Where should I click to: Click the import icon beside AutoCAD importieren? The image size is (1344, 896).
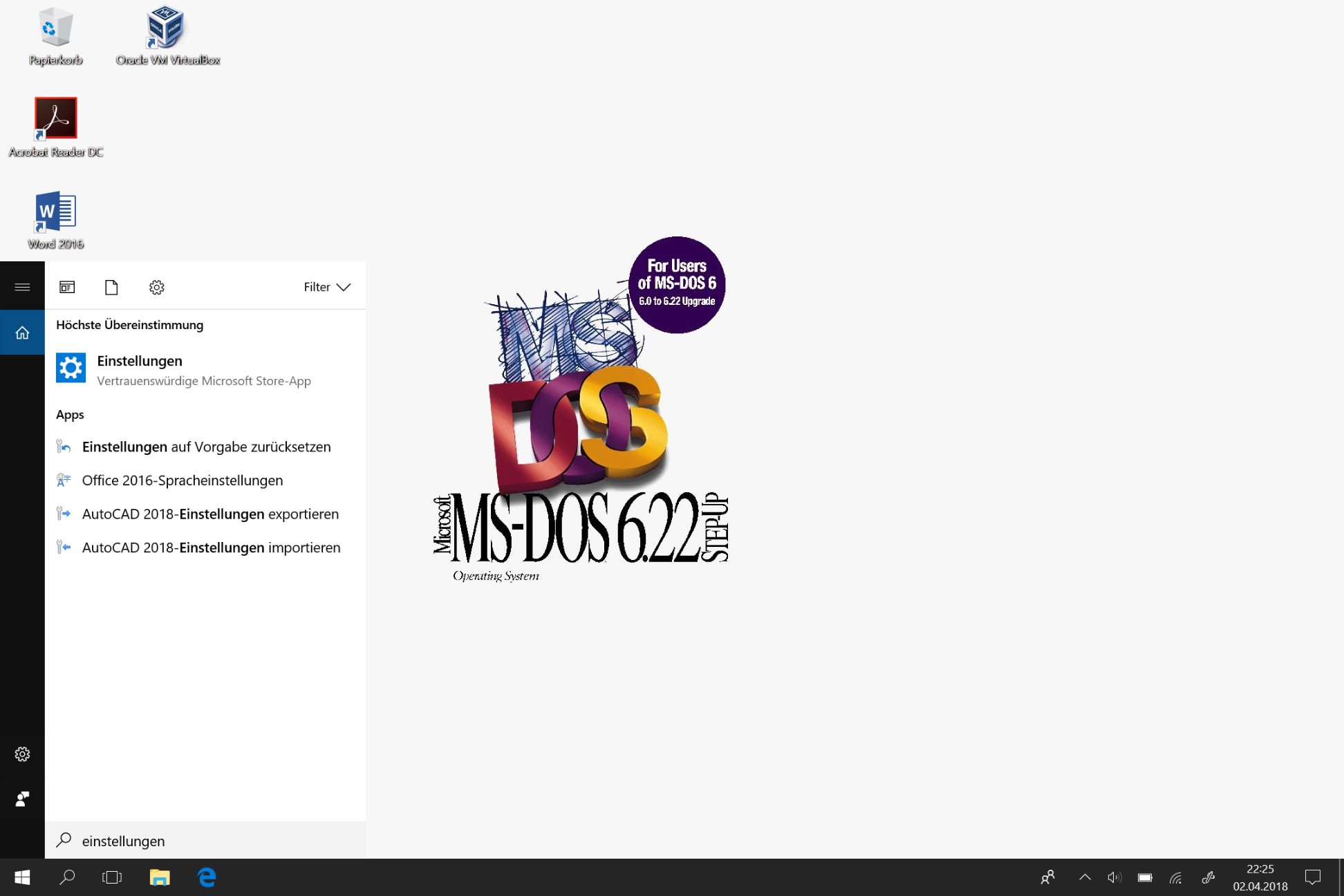pos(64,547)
